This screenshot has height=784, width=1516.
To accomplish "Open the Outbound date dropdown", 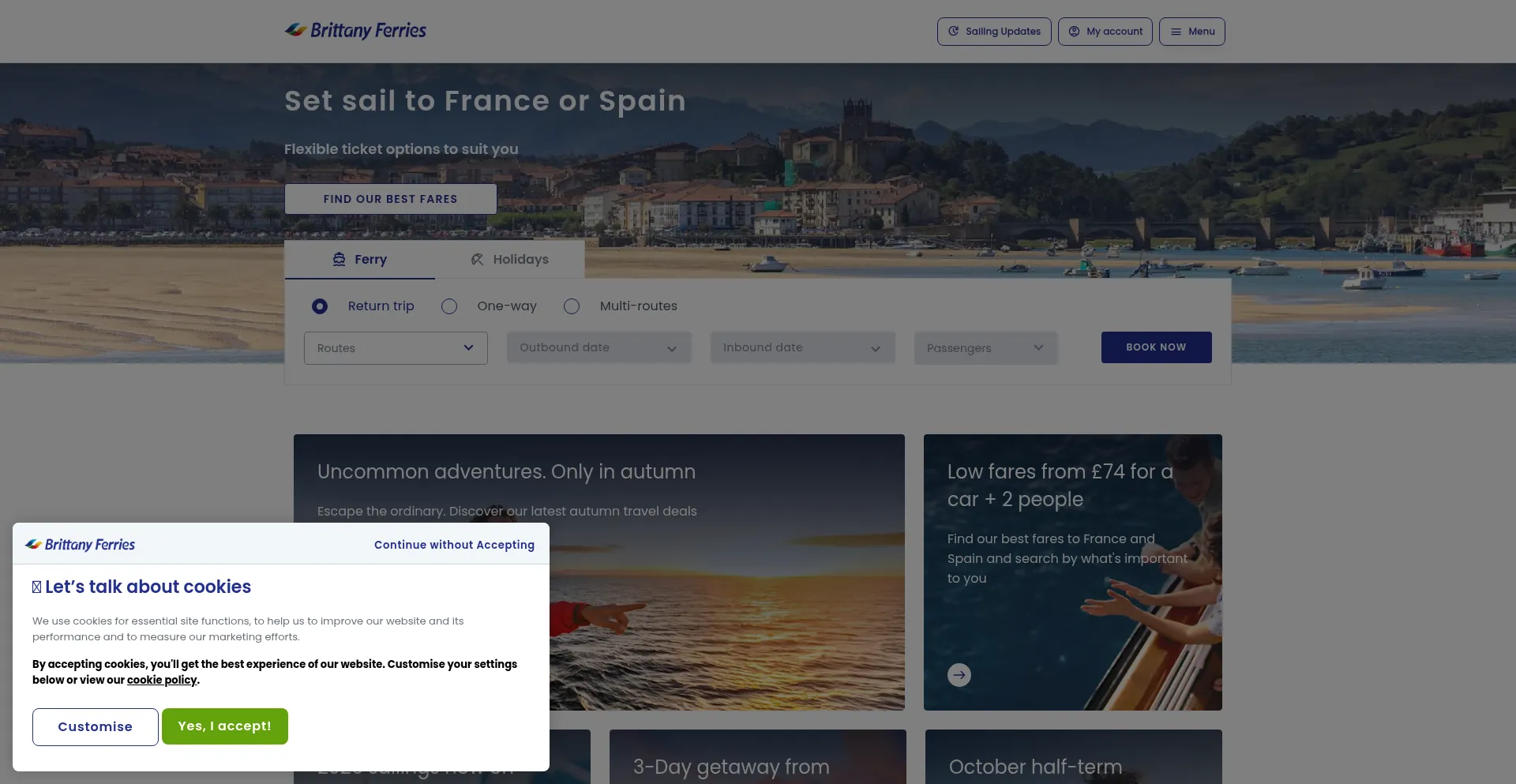I will (599, 348).
